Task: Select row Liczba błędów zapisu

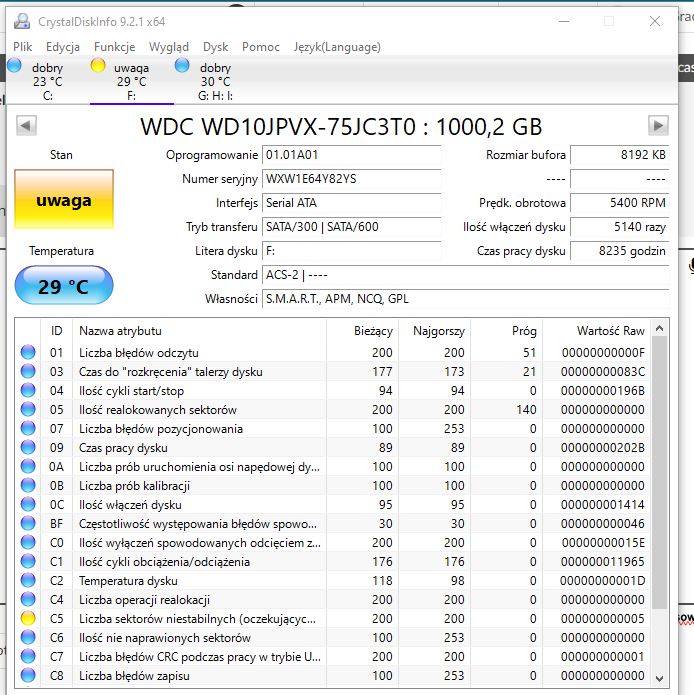Action: pyautogui.click(x=333, y=675)
